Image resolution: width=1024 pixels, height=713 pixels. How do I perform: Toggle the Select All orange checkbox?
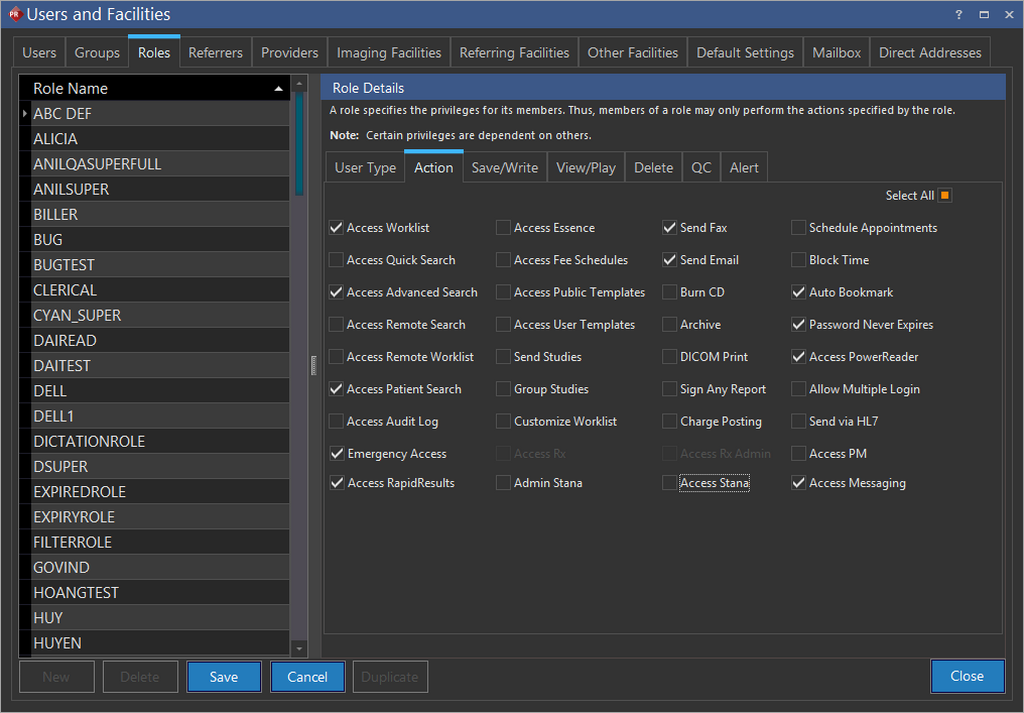pos(945,196)
